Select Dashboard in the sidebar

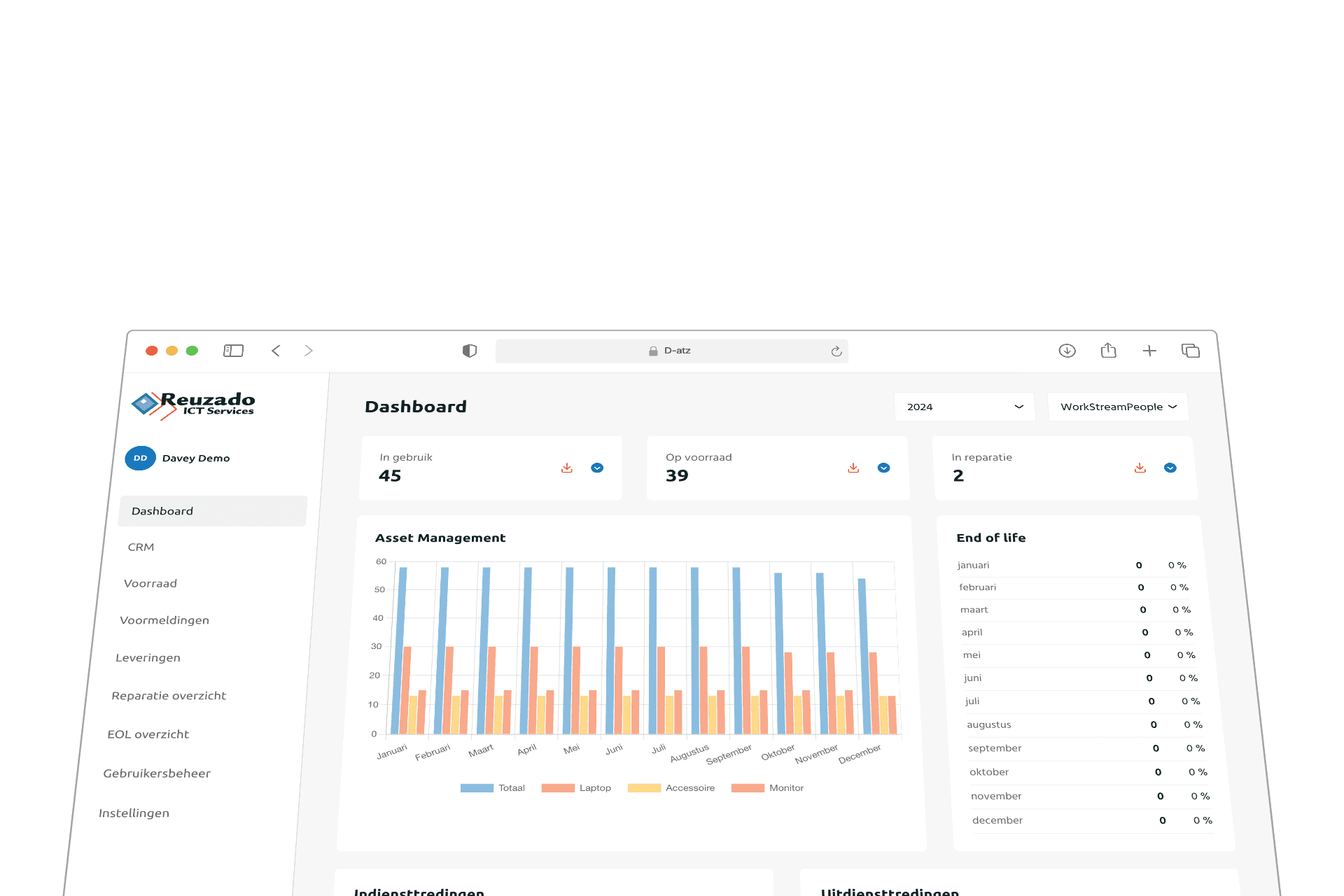click(x=213, y=511)
